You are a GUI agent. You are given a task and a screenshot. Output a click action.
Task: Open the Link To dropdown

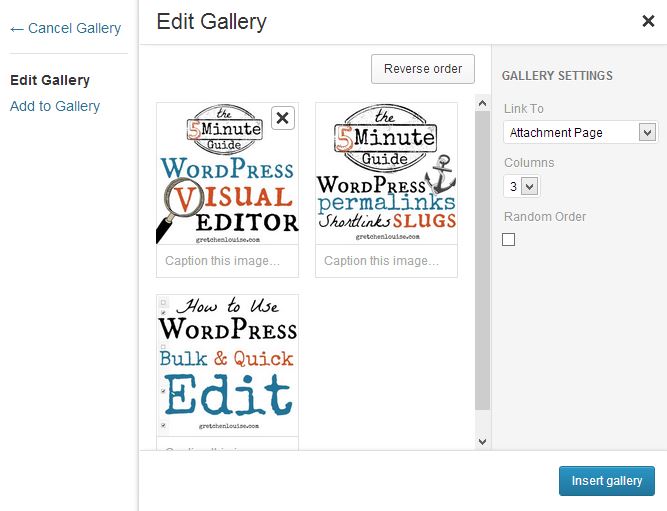tap(580, 132)
